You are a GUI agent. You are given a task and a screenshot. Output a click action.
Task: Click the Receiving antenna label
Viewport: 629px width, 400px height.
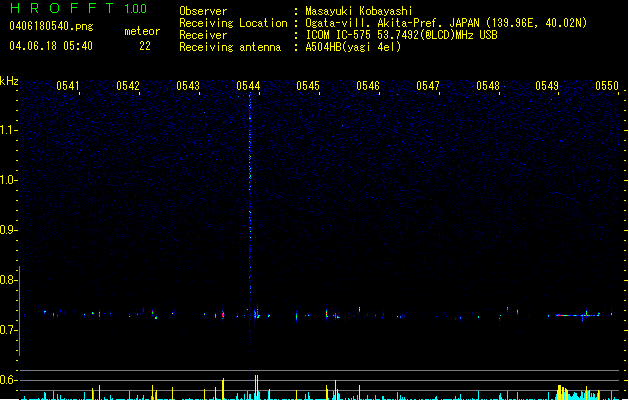click(x=230, y=47)
